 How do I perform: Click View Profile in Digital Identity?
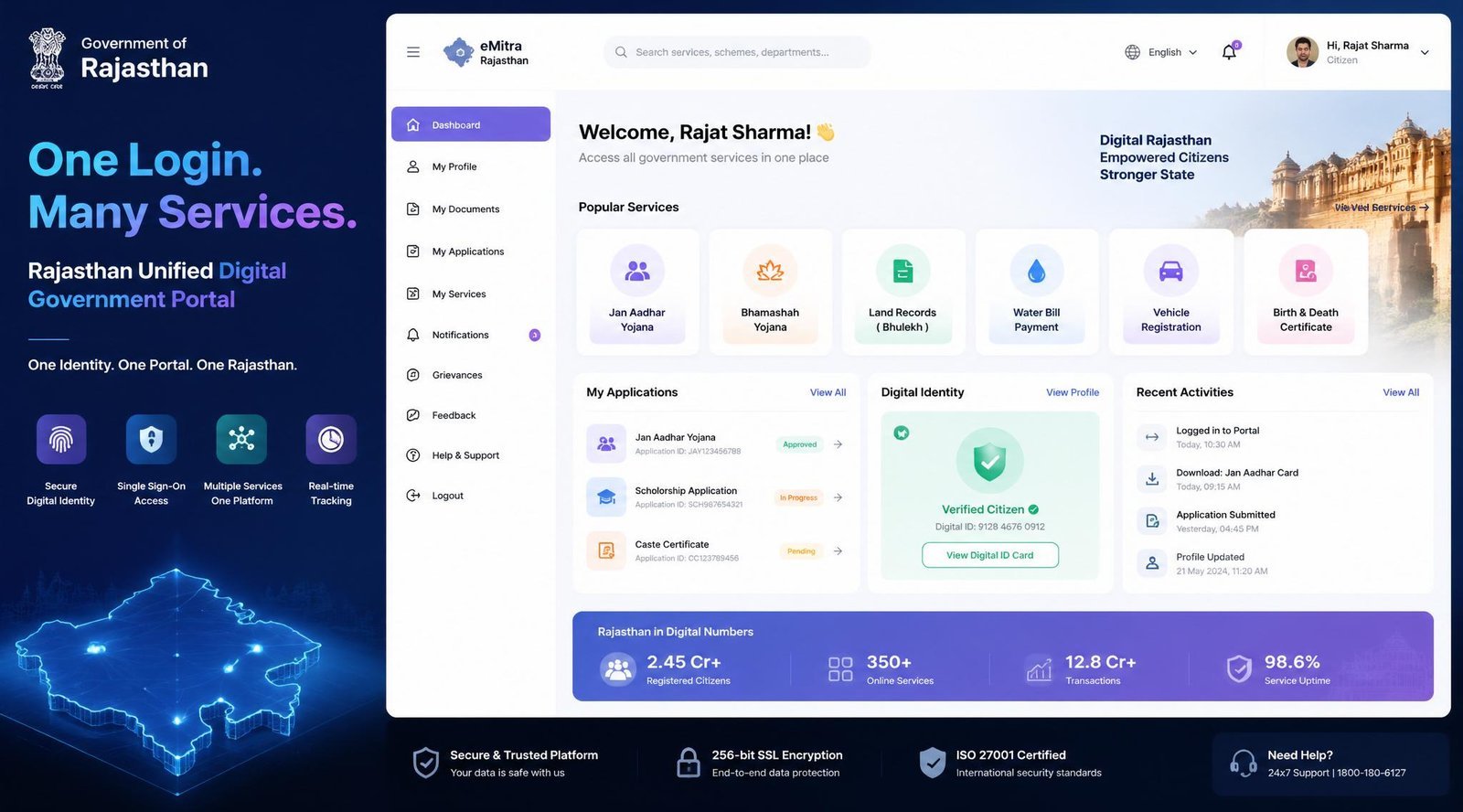point(1073,392)
